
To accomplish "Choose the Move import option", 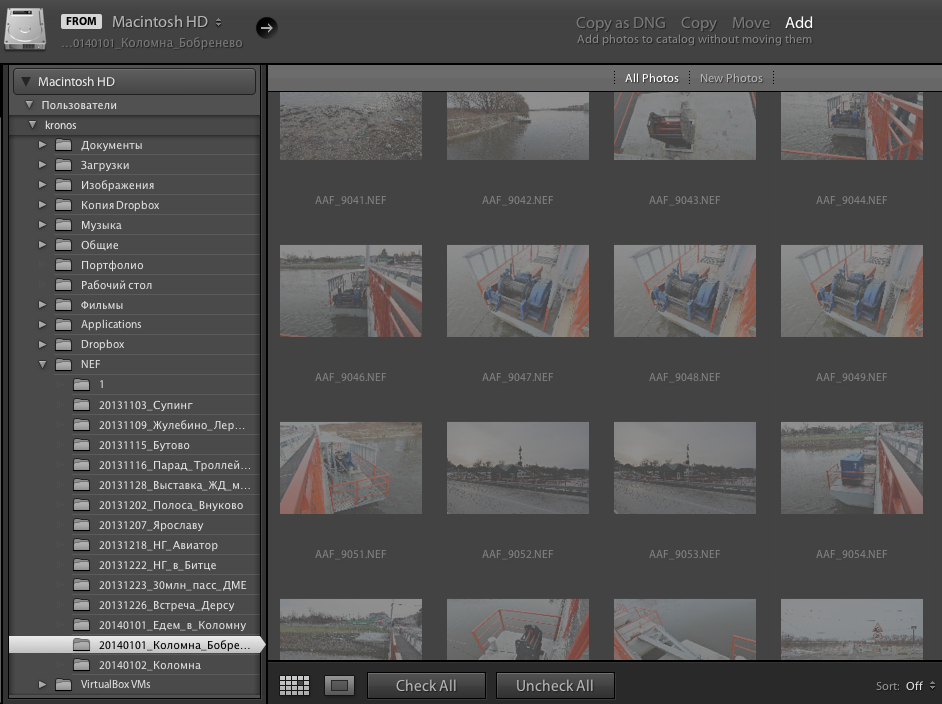I will [750, 23].
